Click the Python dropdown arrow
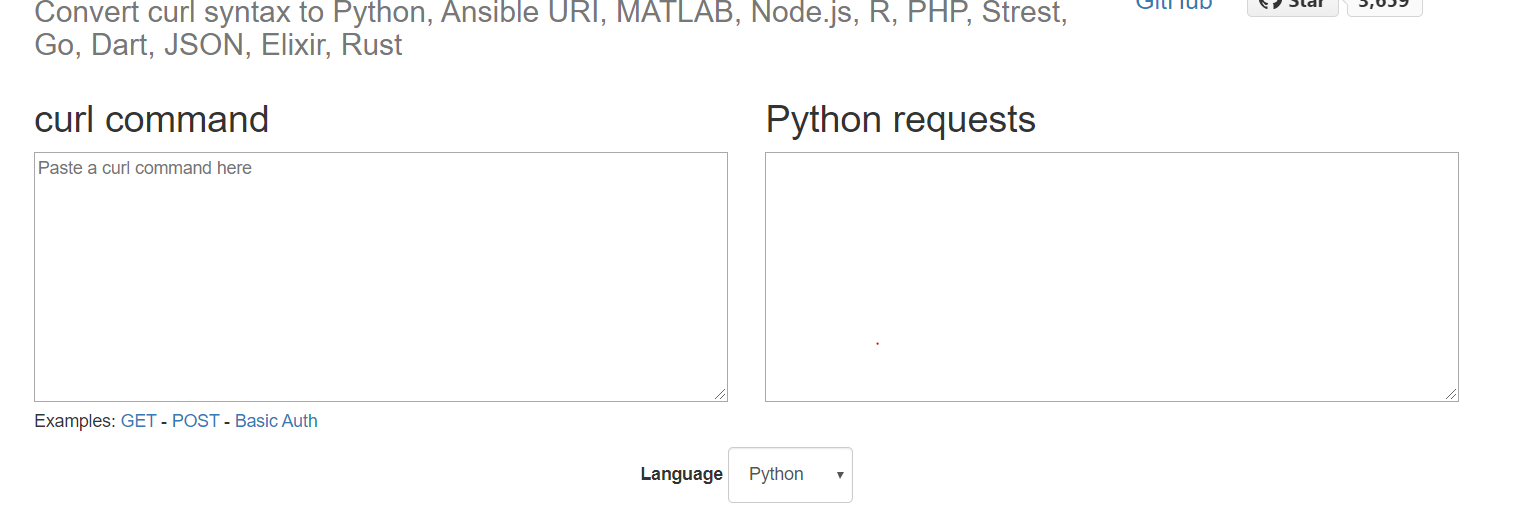Image resolution: width=1536 pixels, height=522 pixels. pos(839,475)
